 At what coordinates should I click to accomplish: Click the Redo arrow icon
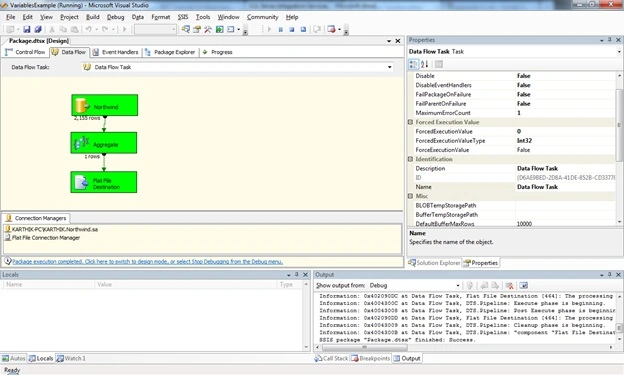tap(105, 29)
